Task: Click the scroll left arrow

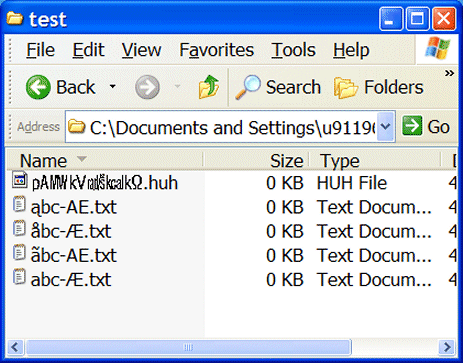Action: 15,348
